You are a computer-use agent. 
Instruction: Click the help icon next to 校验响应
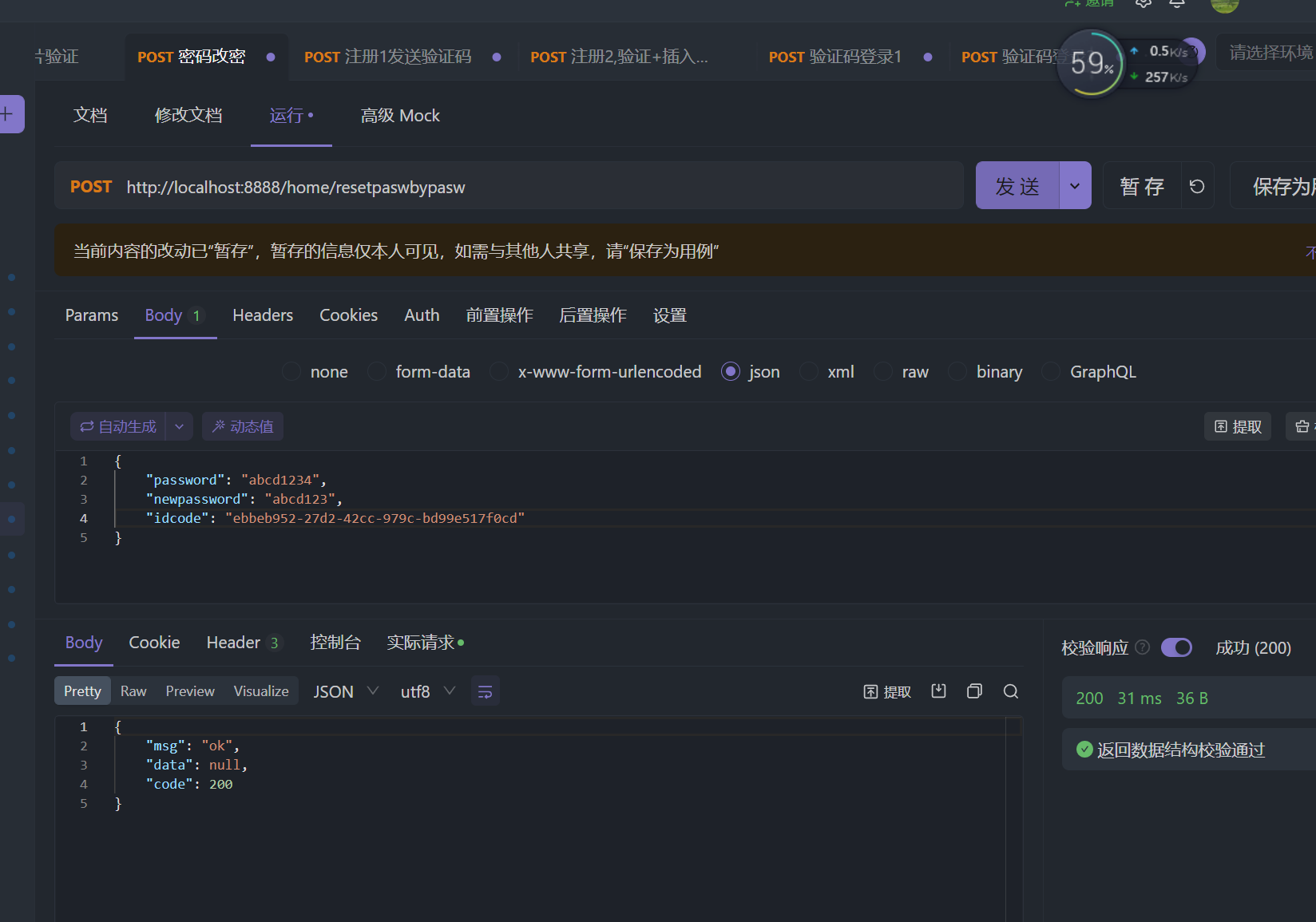[1143, 647]
